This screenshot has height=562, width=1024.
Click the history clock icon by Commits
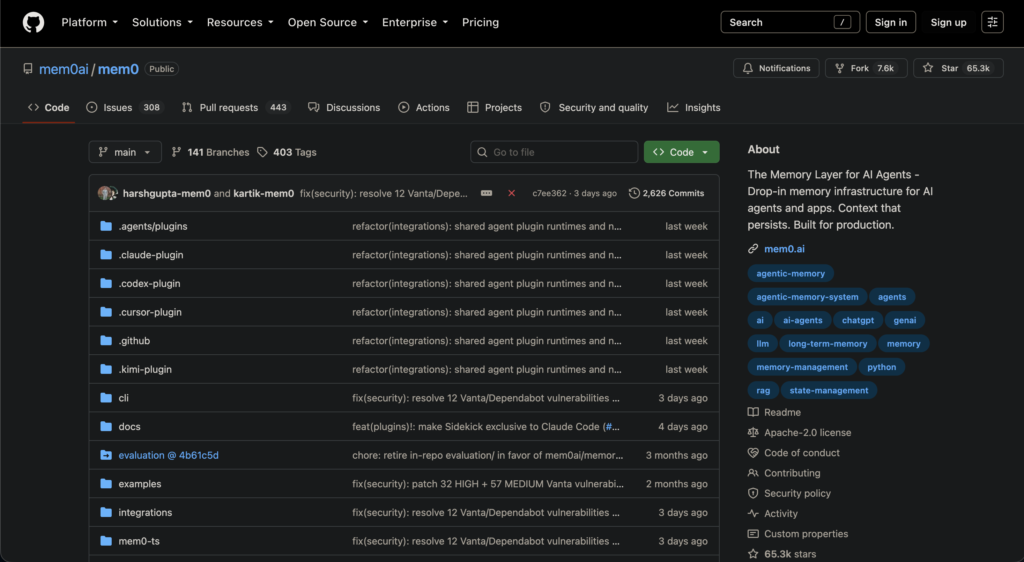[x=633, y=193]
